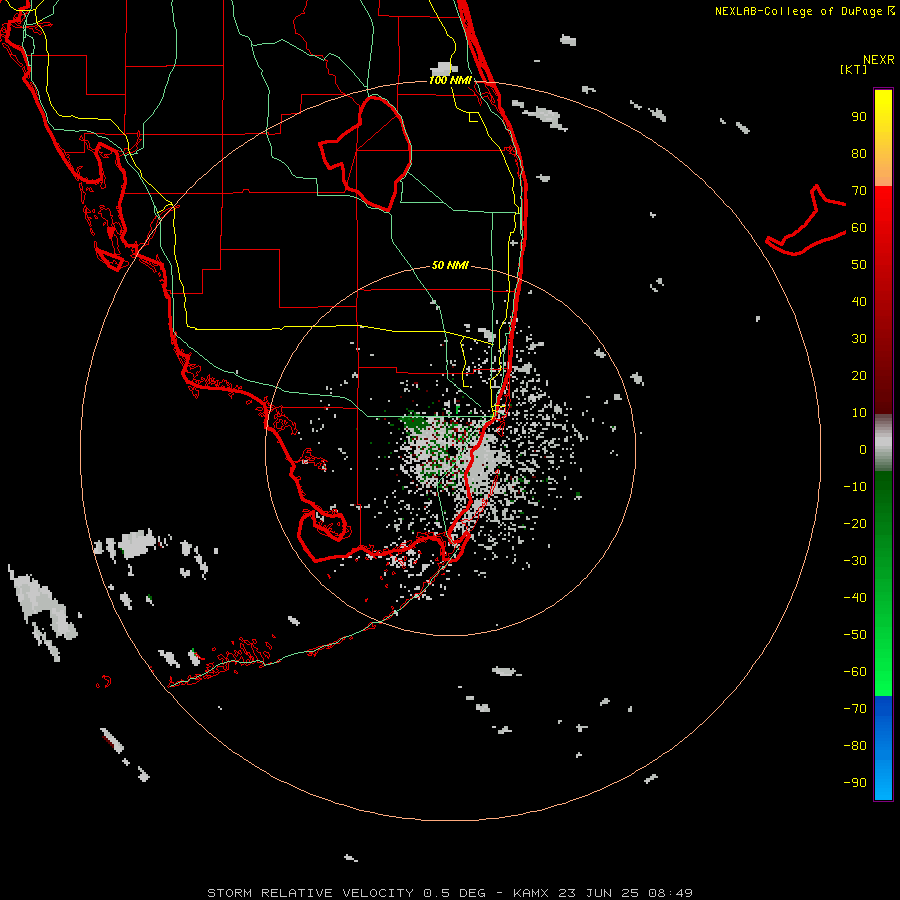
Task: Click the scale value 90
Action: [859, 117]
